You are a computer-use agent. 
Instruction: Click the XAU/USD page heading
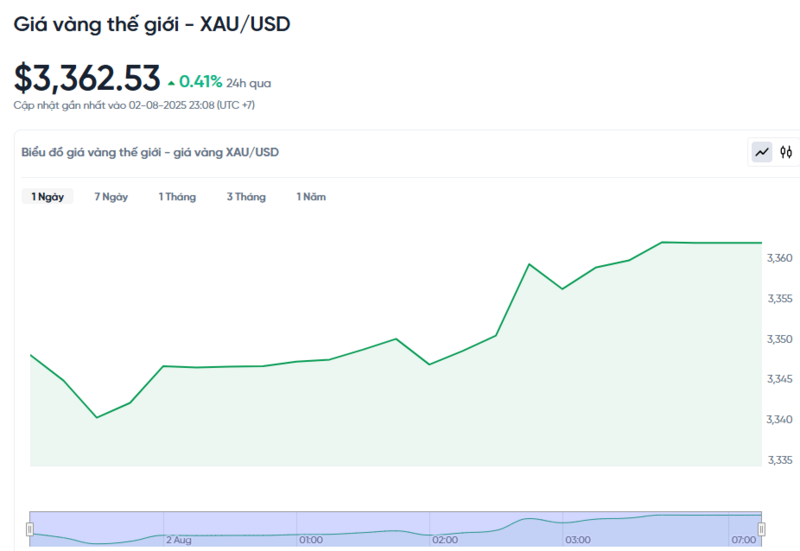[x=152, y=24]
